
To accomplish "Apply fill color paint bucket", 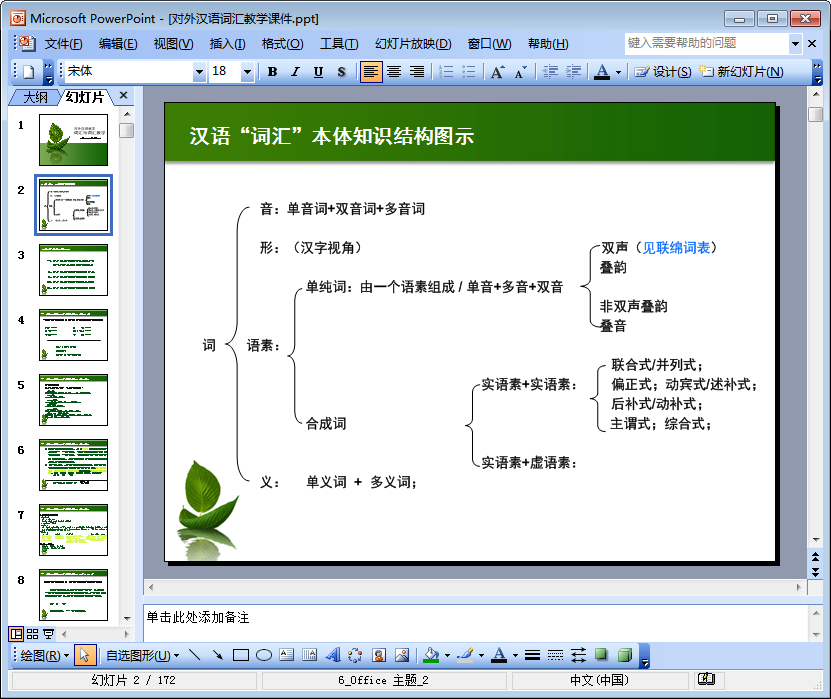I will (431, 656).
